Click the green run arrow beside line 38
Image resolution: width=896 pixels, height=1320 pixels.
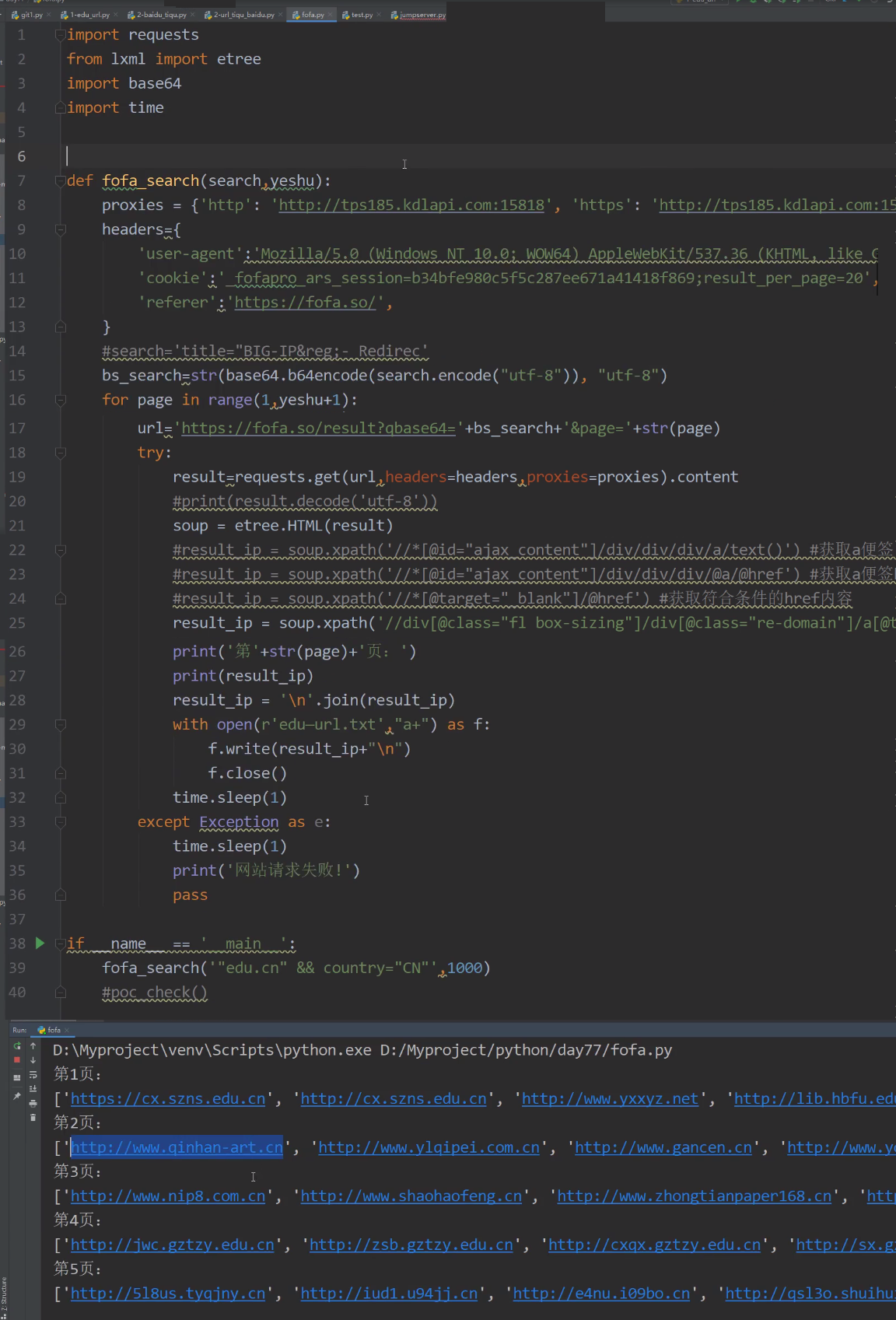tap(40, 944)
